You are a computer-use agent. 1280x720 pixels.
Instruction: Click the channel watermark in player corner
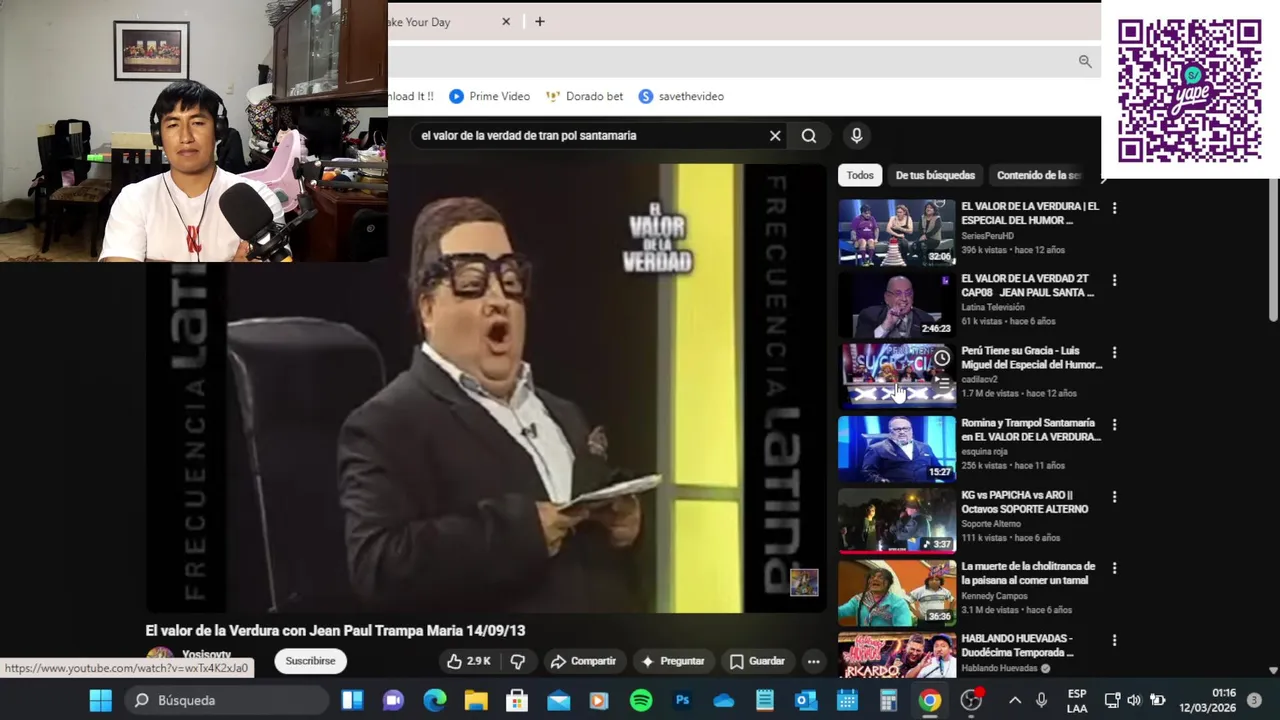tap(804, 582)
